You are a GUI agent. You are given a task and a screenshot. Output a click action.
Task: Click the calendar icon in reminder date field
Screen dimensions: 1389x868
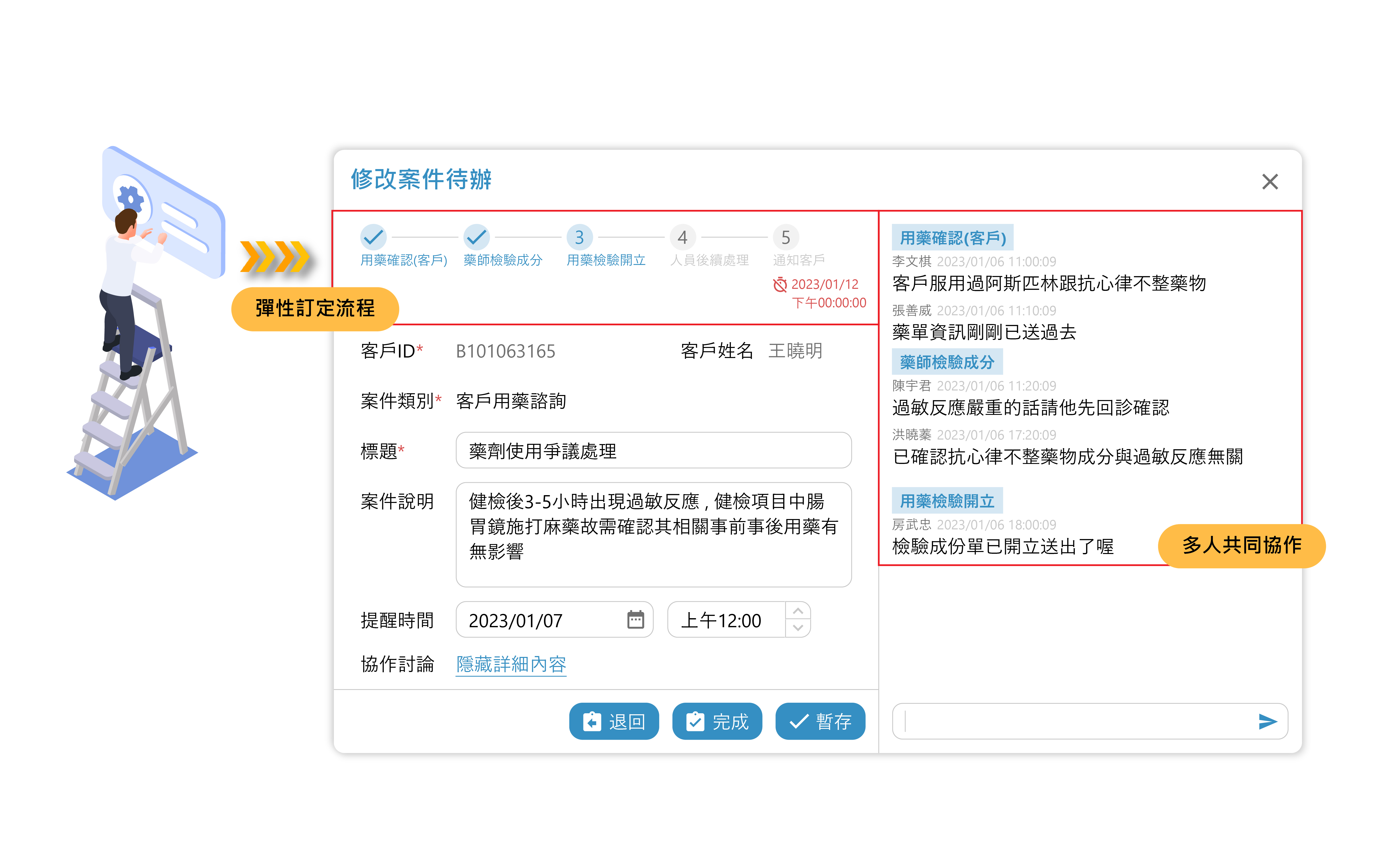(x=636, y=619)
